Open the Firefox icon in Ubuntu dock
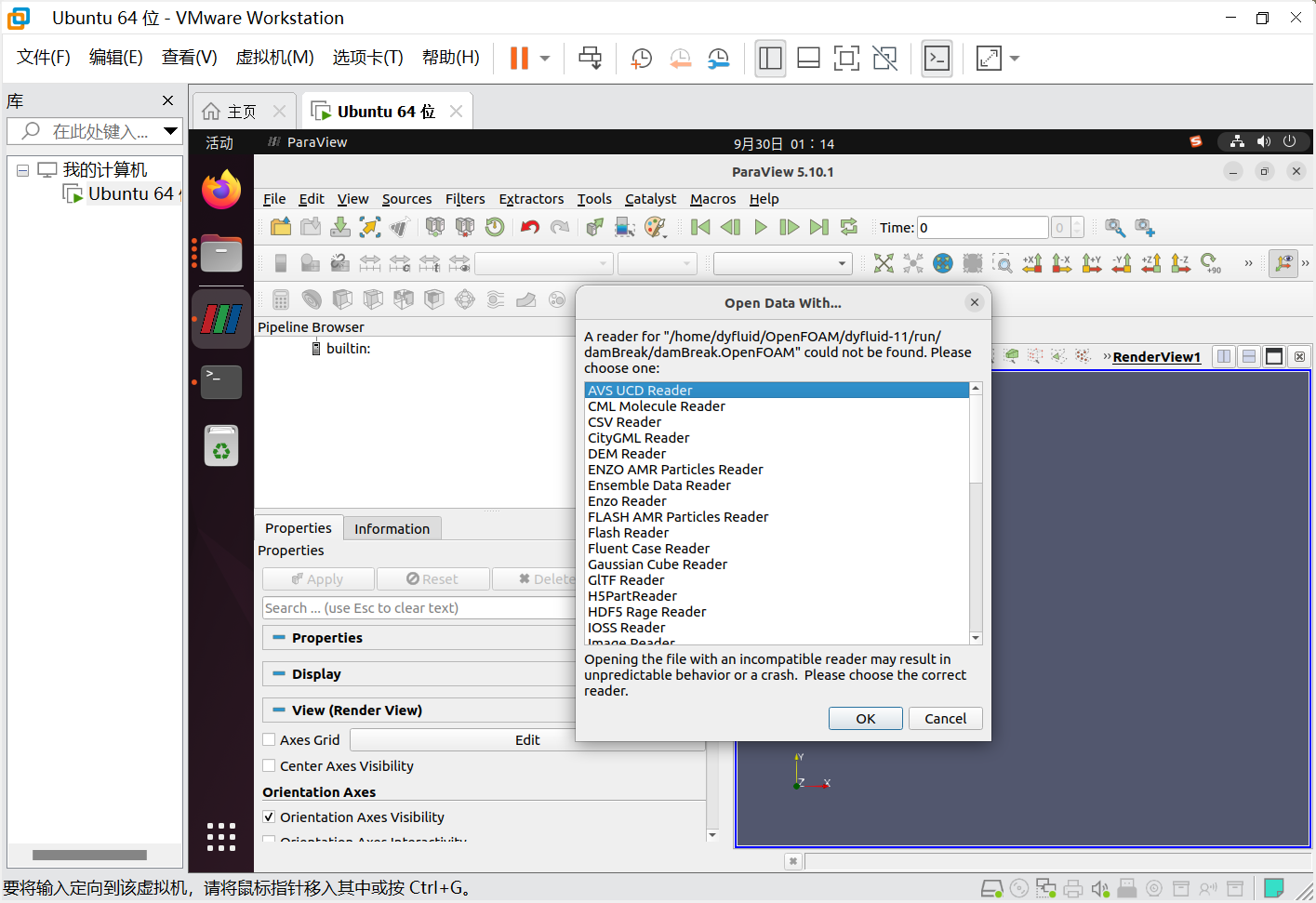 click(x=221, y=191)
